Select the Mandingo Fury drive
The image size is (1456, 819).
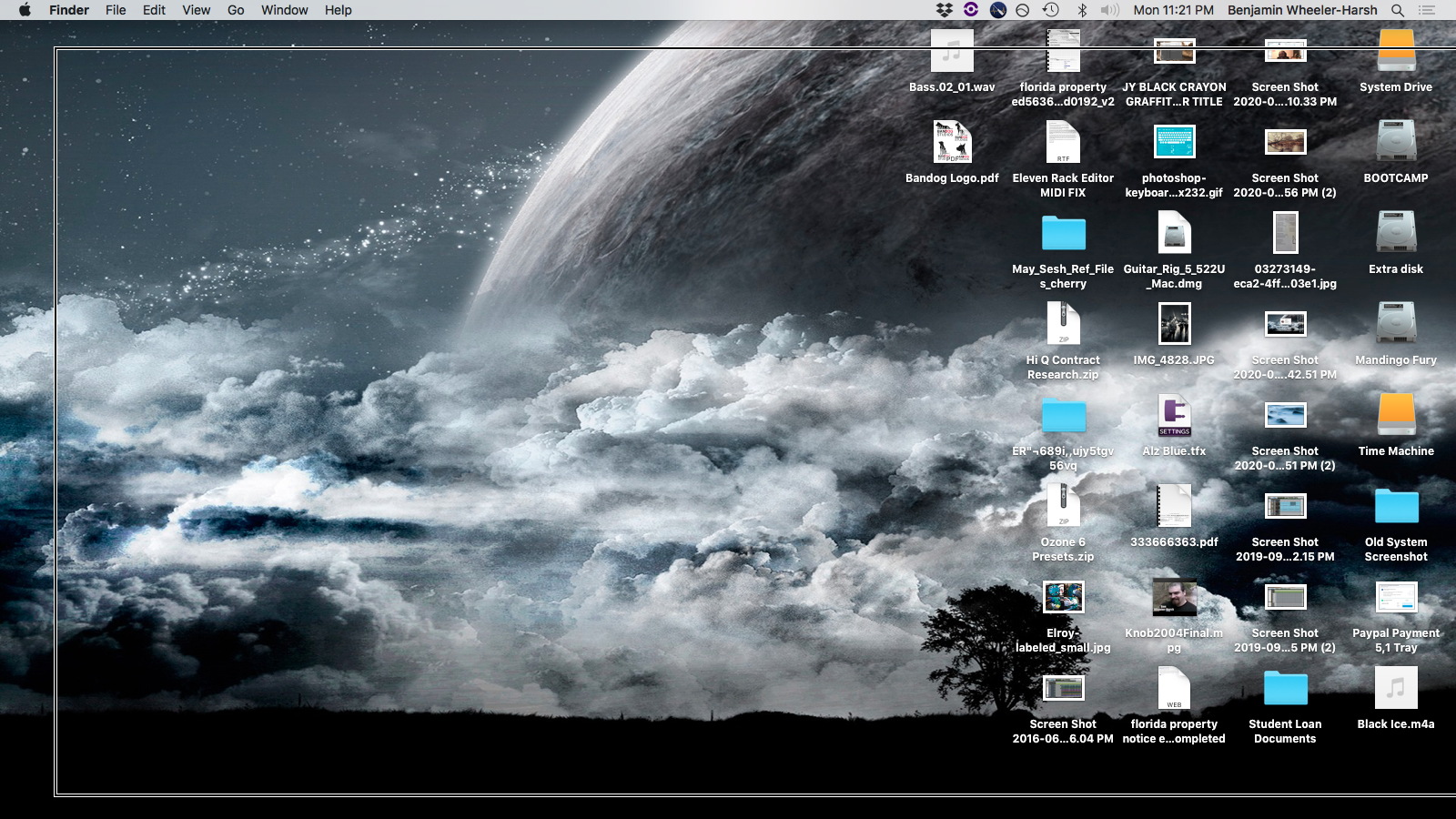1396,324
